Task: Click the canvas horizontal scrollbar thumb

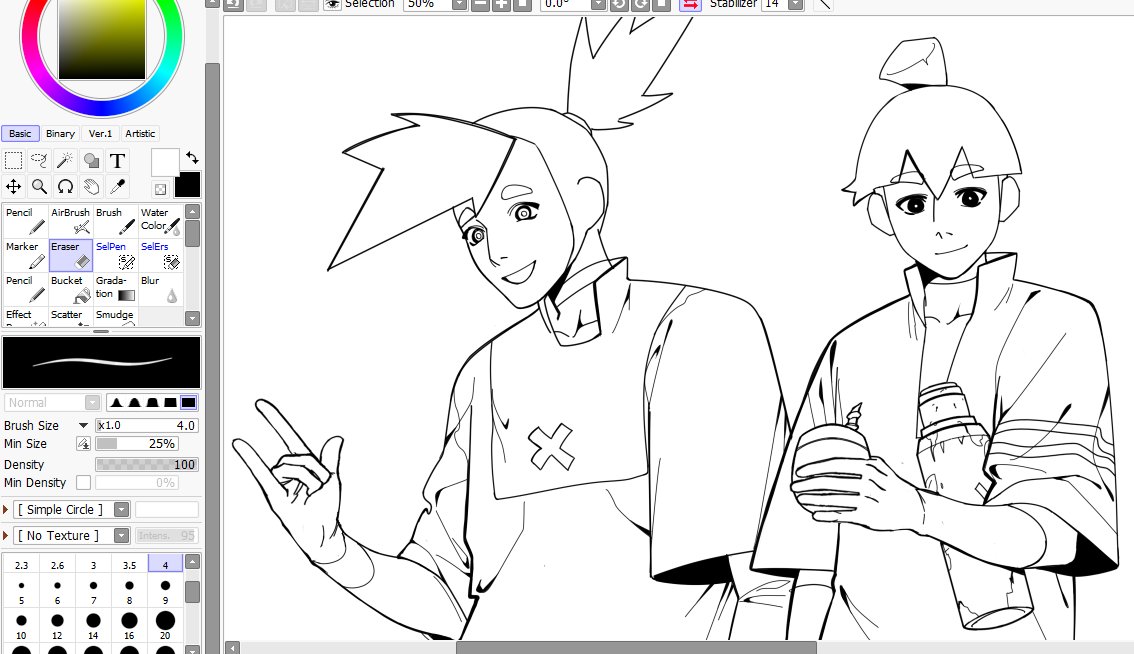Action: tap(636, 647)
